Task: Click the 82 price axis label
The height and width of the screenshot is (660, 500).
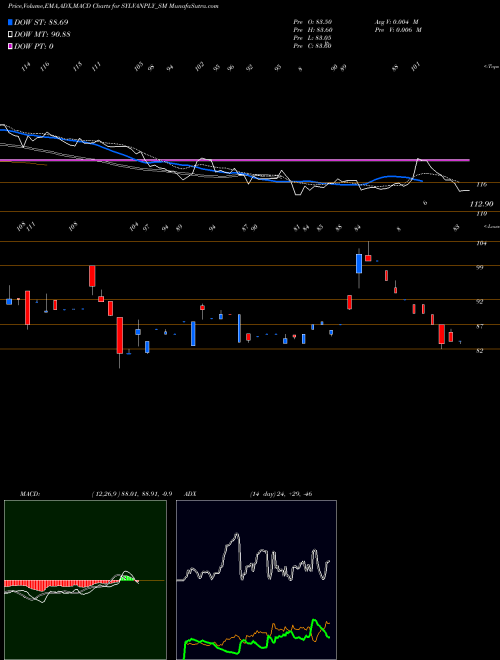Action: point(480,351)
